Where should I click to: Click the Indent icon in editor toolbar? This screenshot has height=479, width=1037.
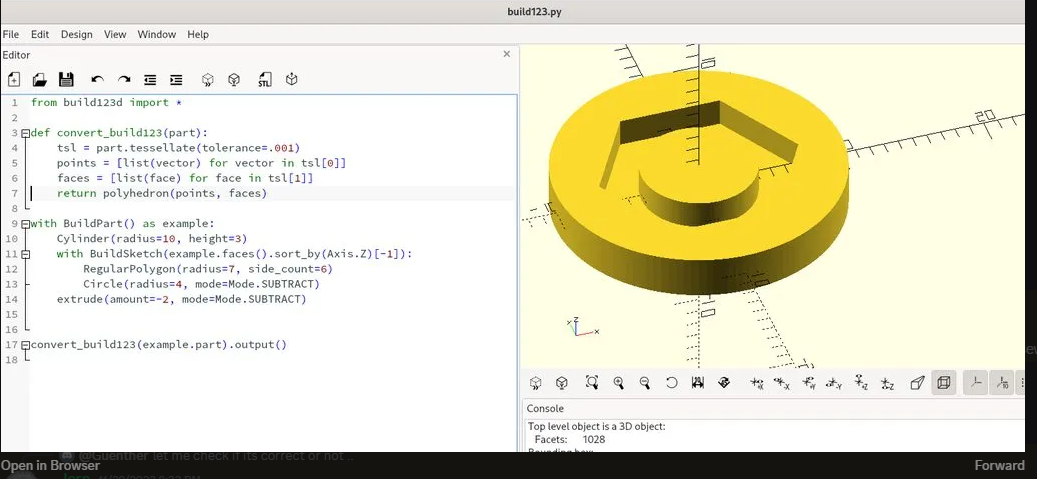click(x=176, y=79)
